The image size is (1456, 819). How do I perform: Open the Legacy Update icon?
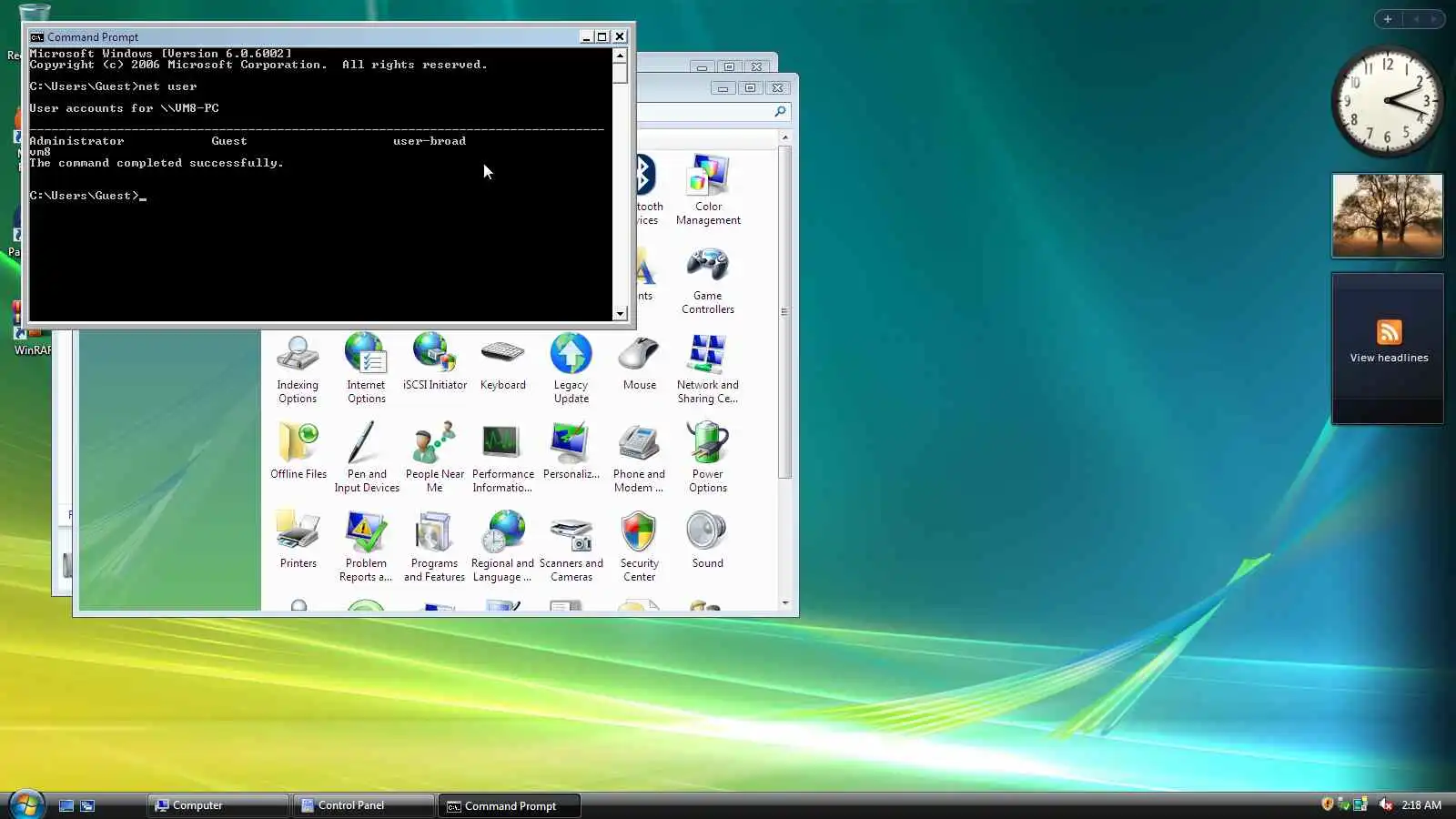coord(571,369)
